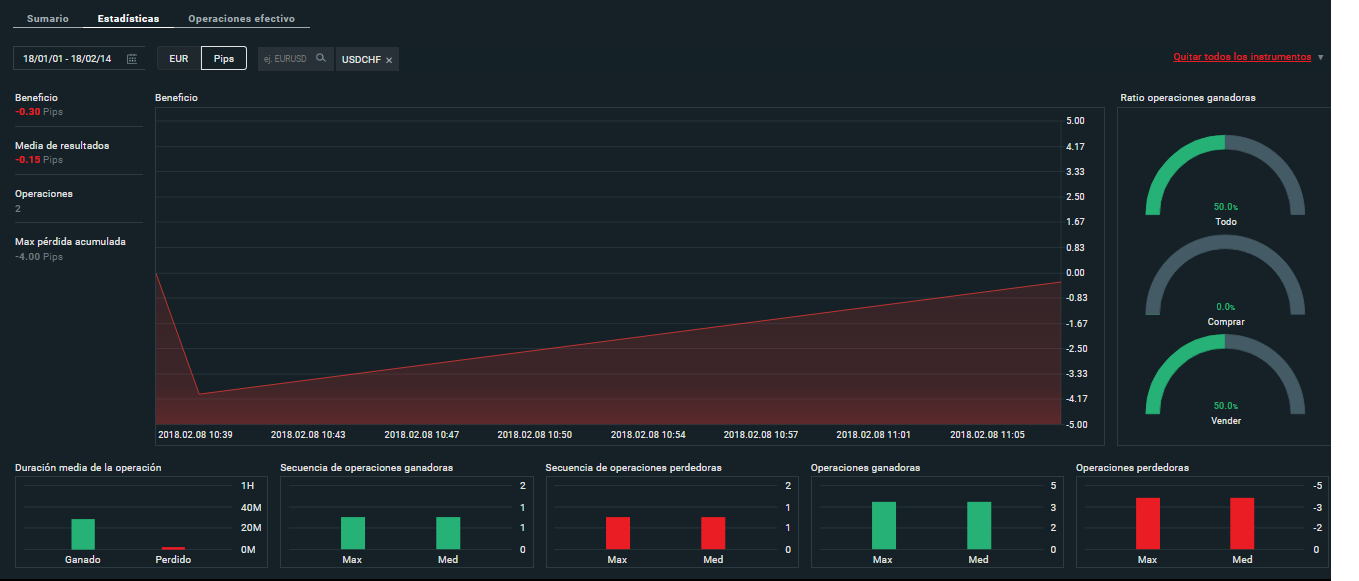Open the Operaciones efectivo tab

(x=241, y=19)
